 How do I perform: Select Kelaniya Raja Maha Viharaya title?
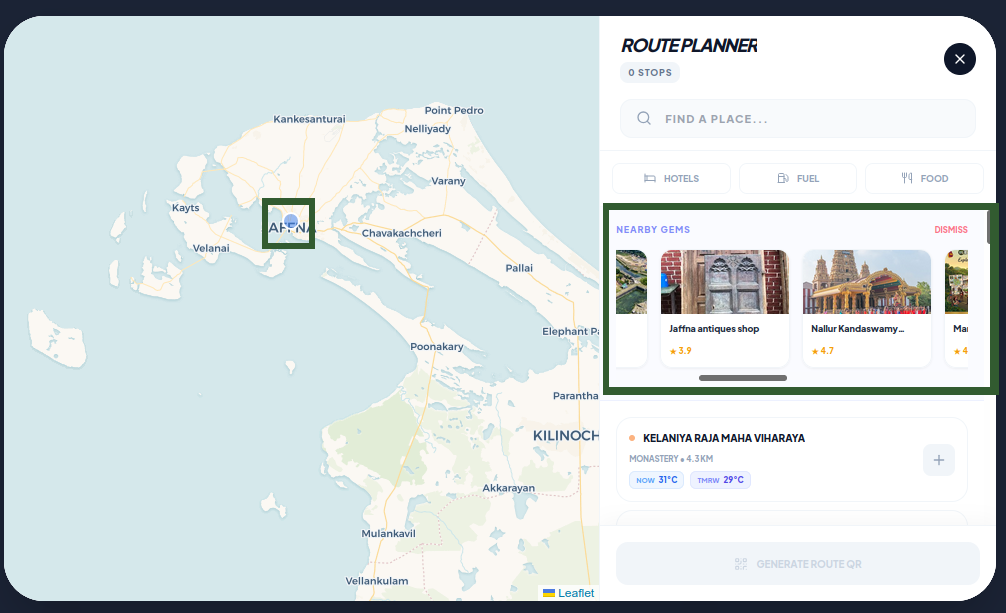point(724,438)
